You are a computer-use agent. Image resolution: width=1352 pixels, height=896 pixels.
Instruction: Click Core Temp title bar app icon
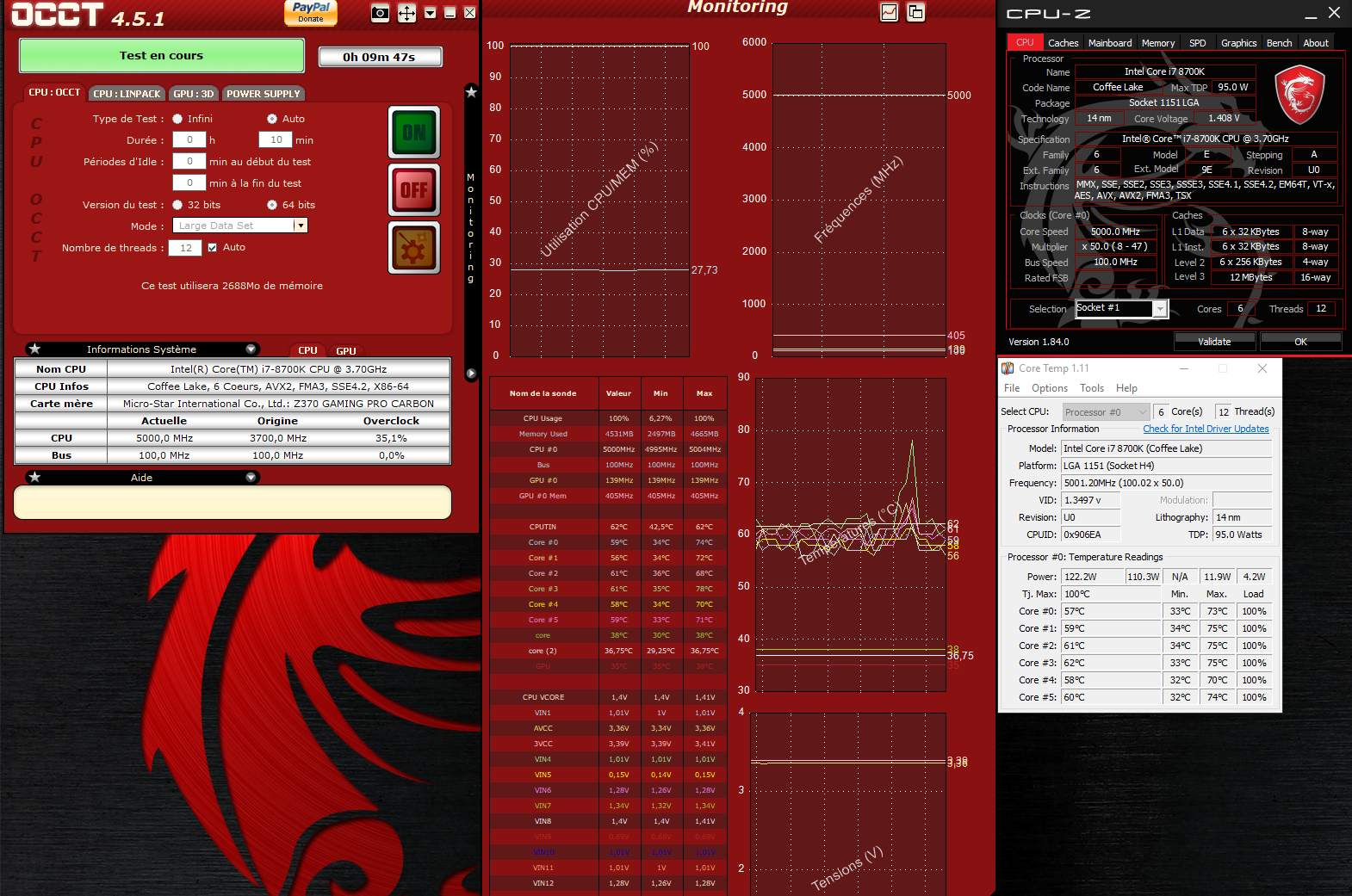tap(1008, 368)
